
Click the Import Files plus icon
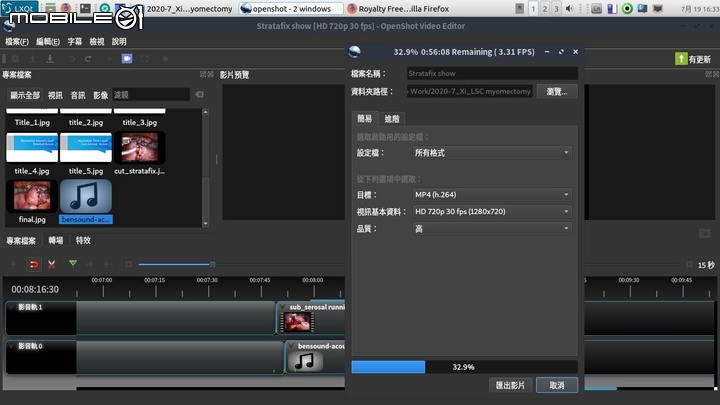[x=109, y=59]
